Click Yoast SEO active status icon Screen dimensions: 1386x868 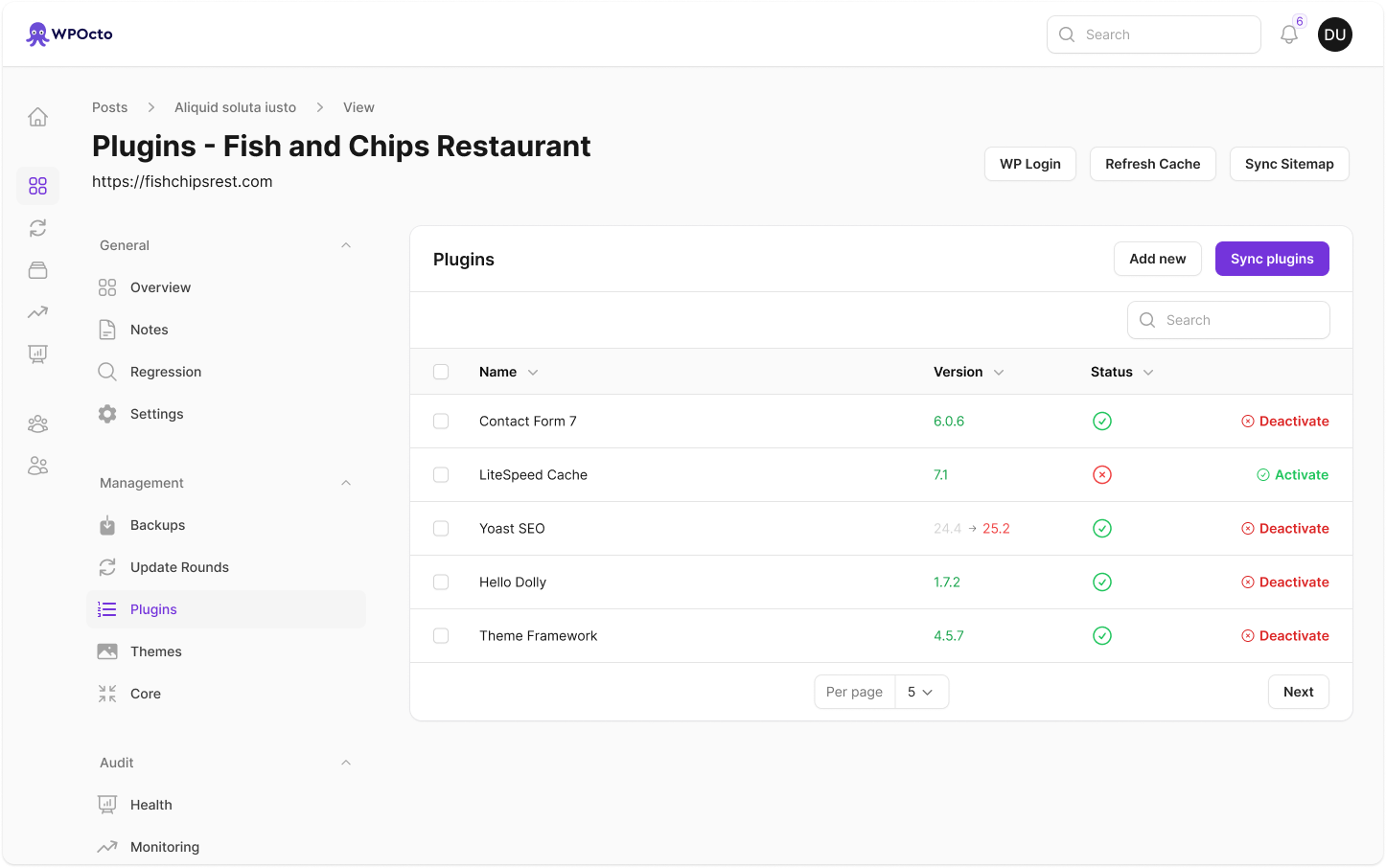click(x=1102, y=529)
